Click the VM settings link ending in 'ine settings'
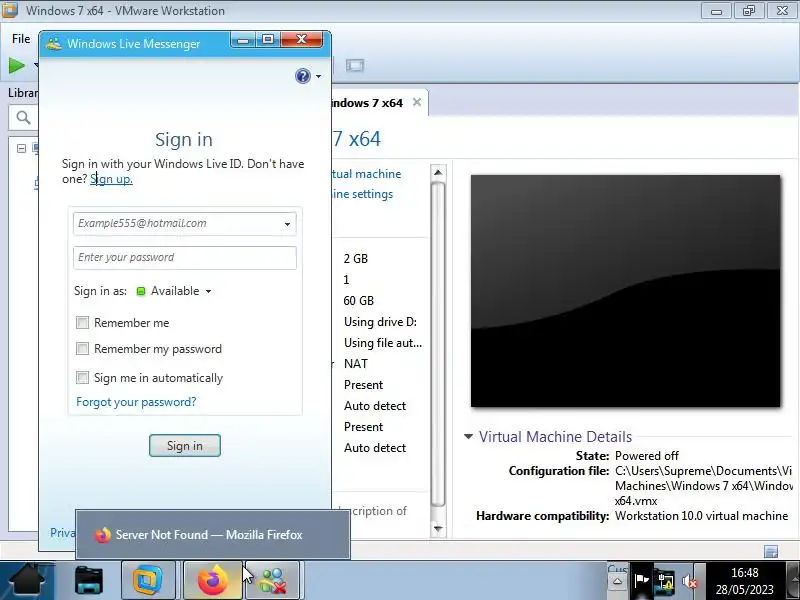 pos(363,194)
